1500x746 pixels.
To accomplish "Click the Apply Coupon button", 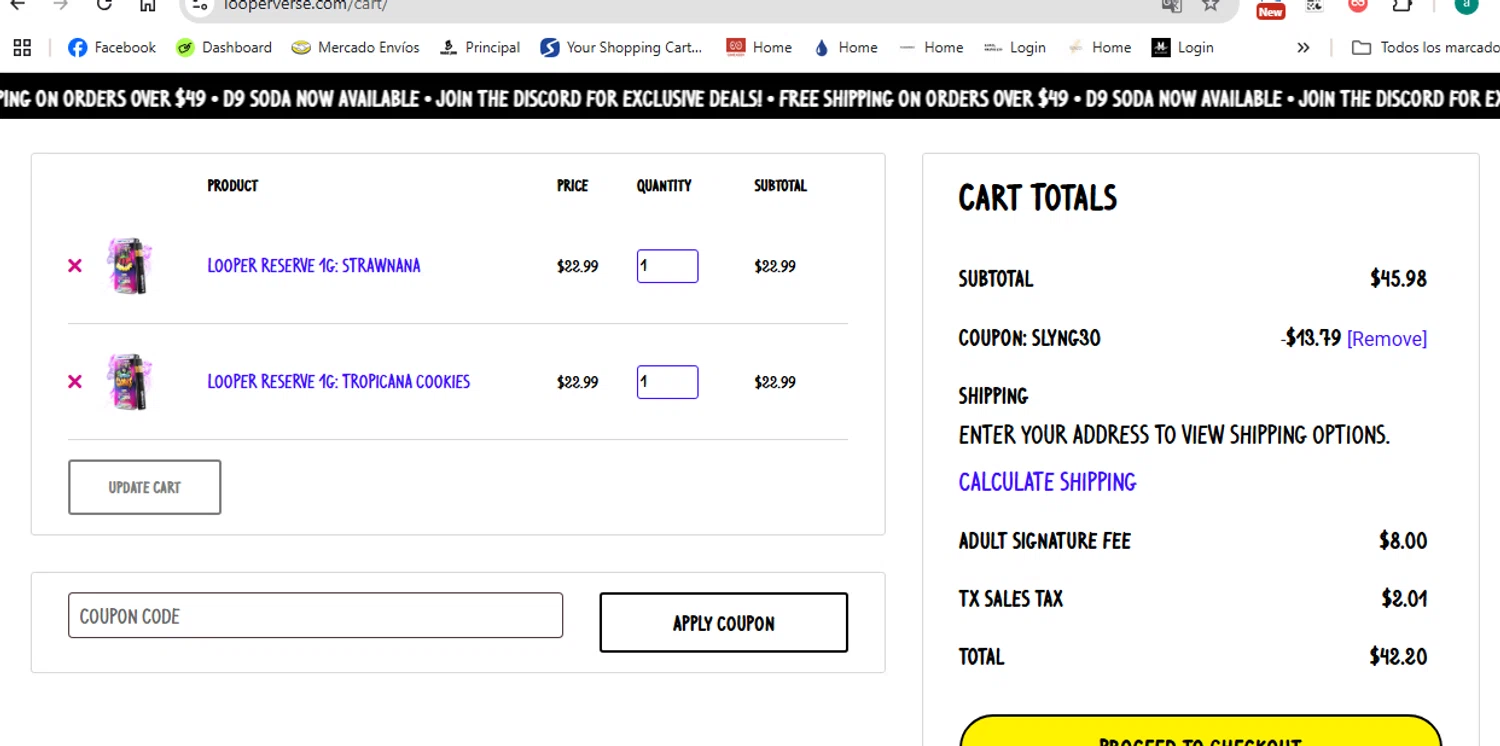I will pyautogui.click(x=723, y=622).
